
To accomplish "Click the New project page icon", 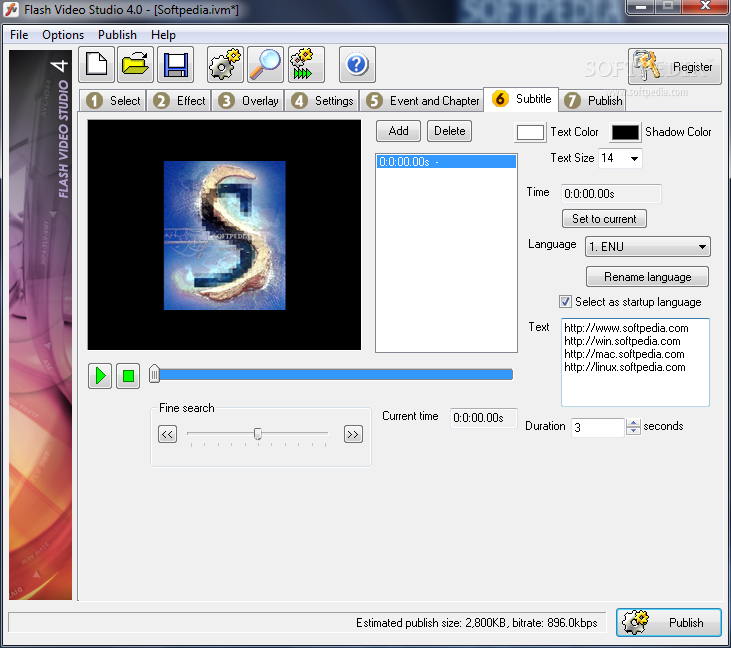I will tap(97, 64).
